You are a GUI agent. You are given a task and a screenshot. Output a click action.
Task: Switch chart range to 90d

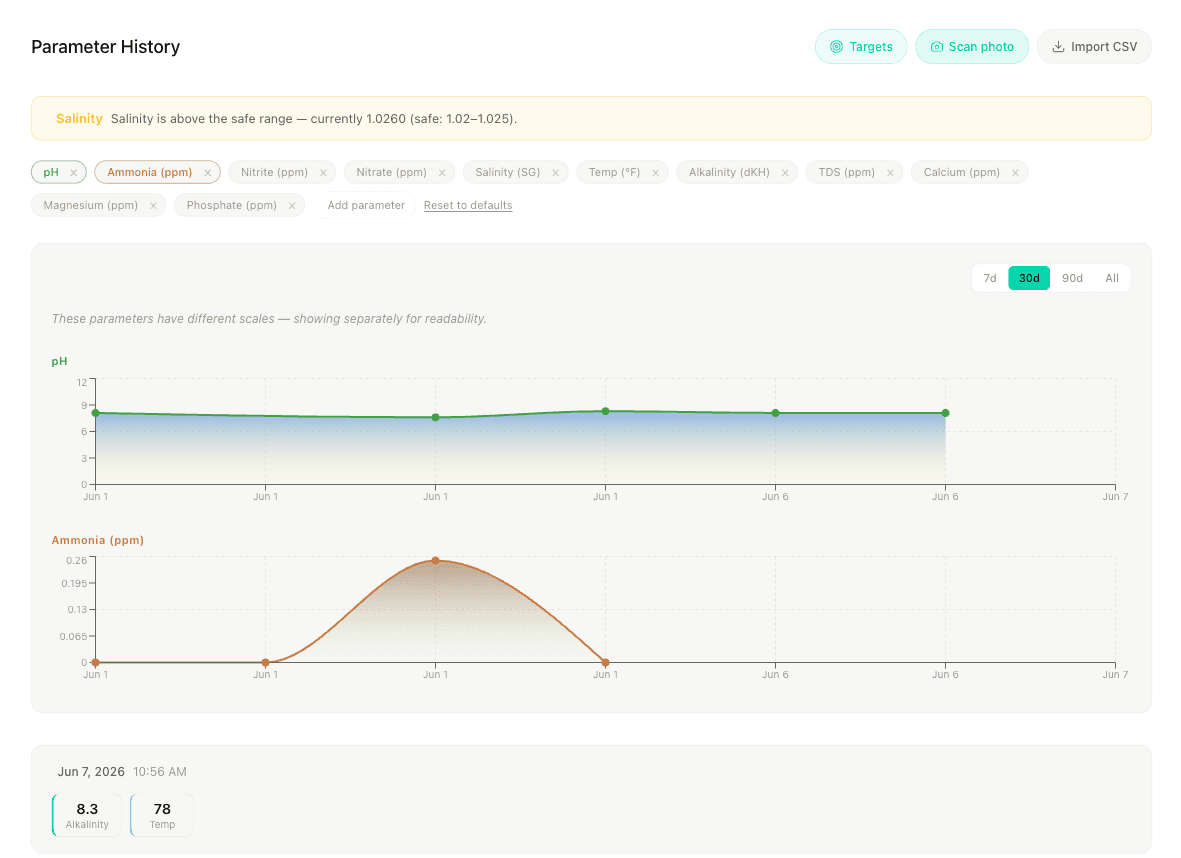(1072, 278)
